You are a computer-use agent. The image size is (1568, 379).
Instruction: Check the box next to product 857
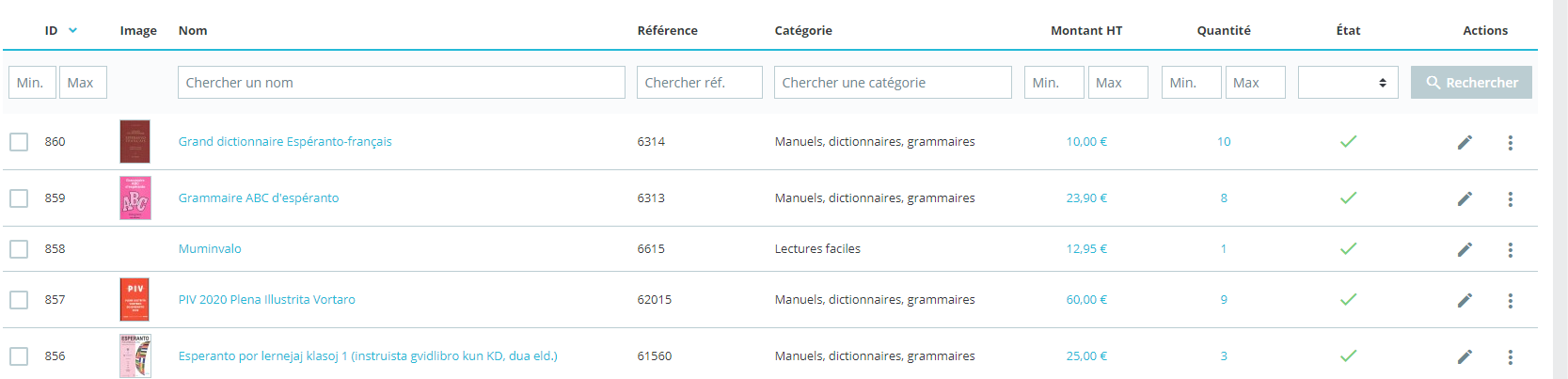click(19, 300)
